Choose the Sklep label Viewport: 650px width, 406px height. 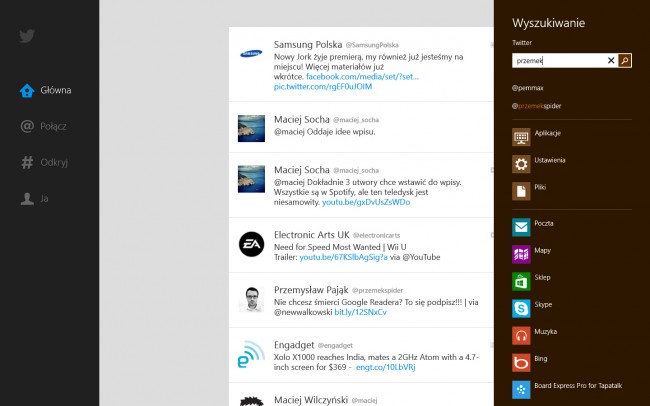click(x=542, y=277)
